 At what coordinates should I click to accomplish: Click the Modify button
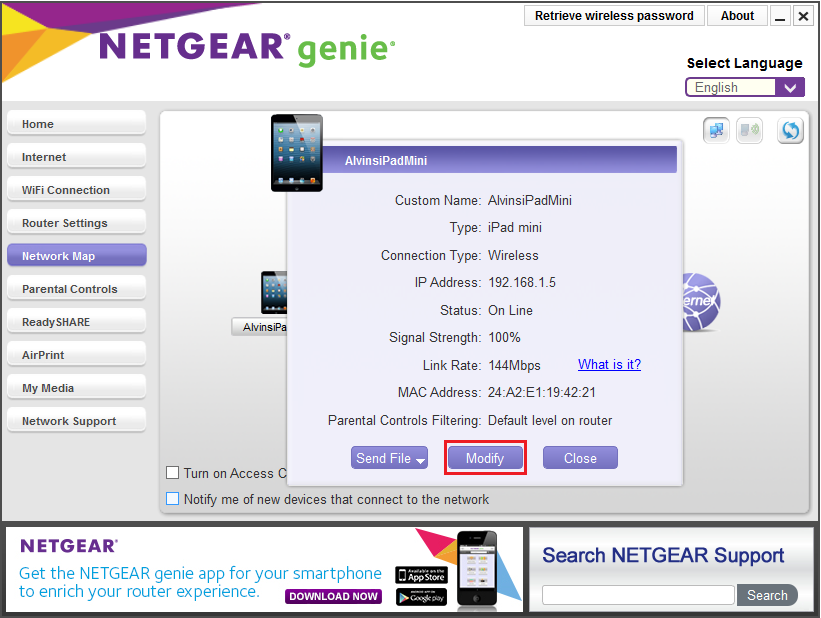(485, 458)
